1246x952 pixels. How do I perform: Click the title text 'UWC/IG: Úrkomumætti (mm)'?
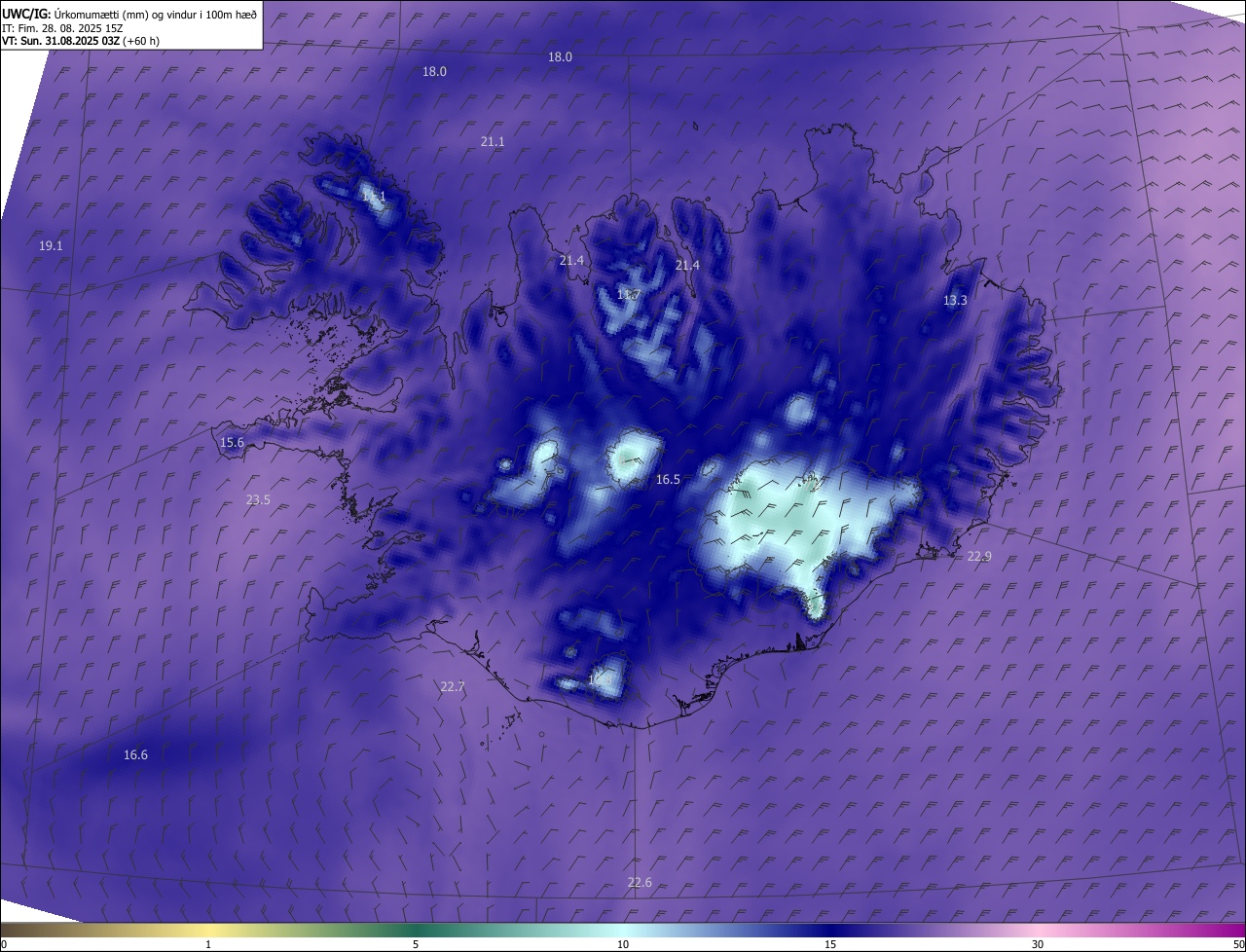[74, 13]
